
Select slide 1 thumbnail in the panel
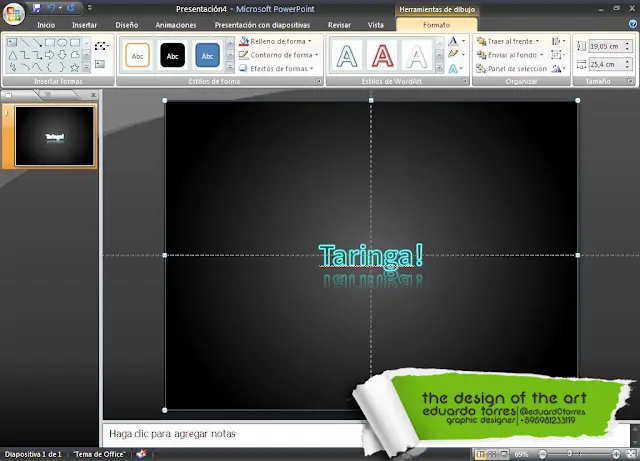coord(55,135)
